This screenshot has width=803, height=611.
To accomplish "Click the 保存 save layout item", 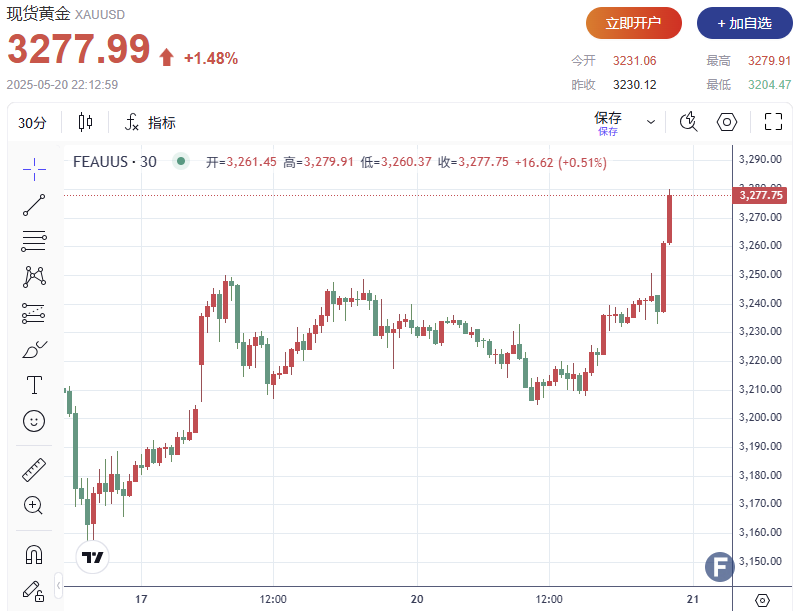I will [608, 122].
